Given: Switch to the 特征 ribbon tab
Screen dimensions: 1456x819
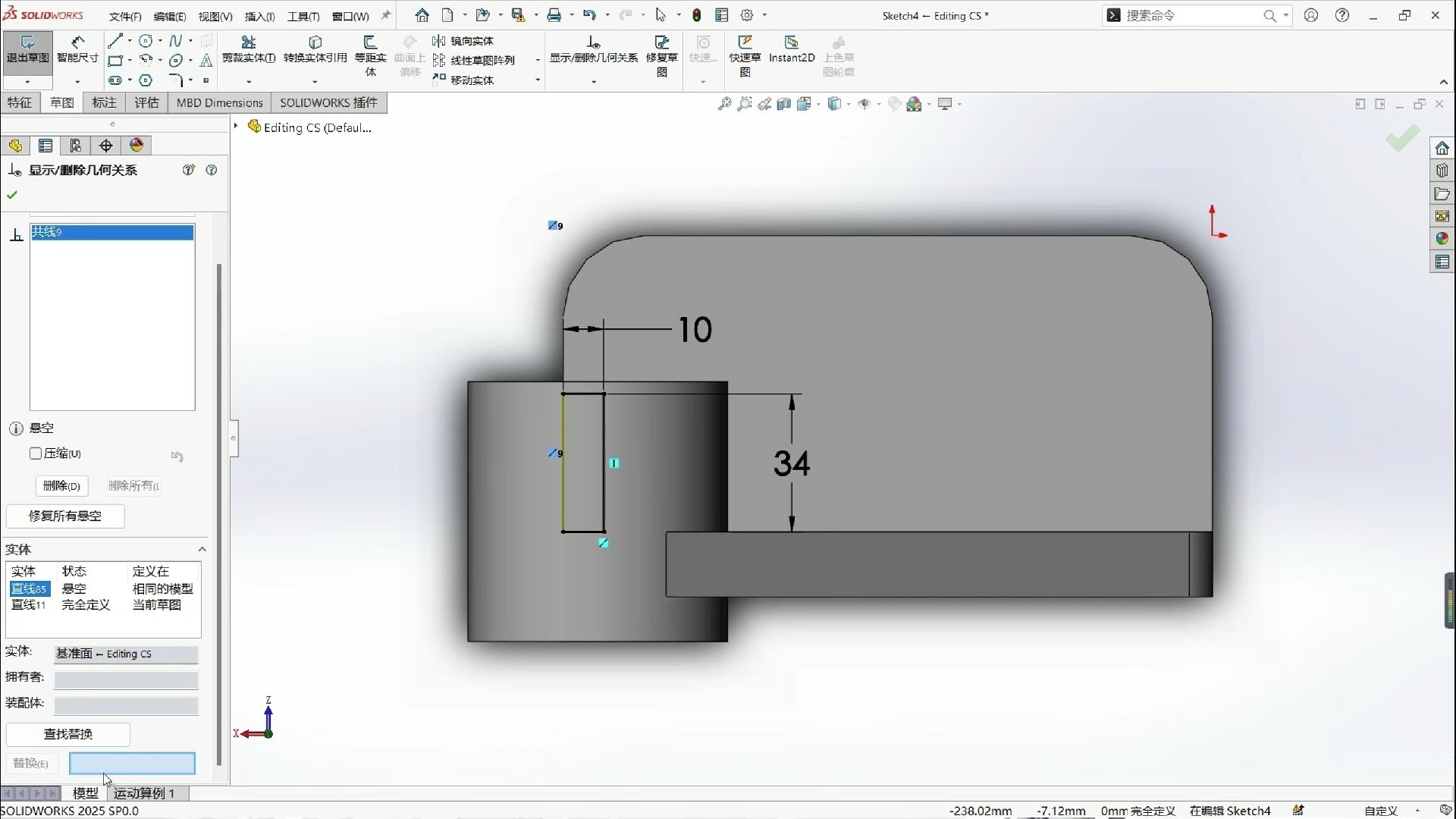Looking at the screenshot, I should (20, 102).
